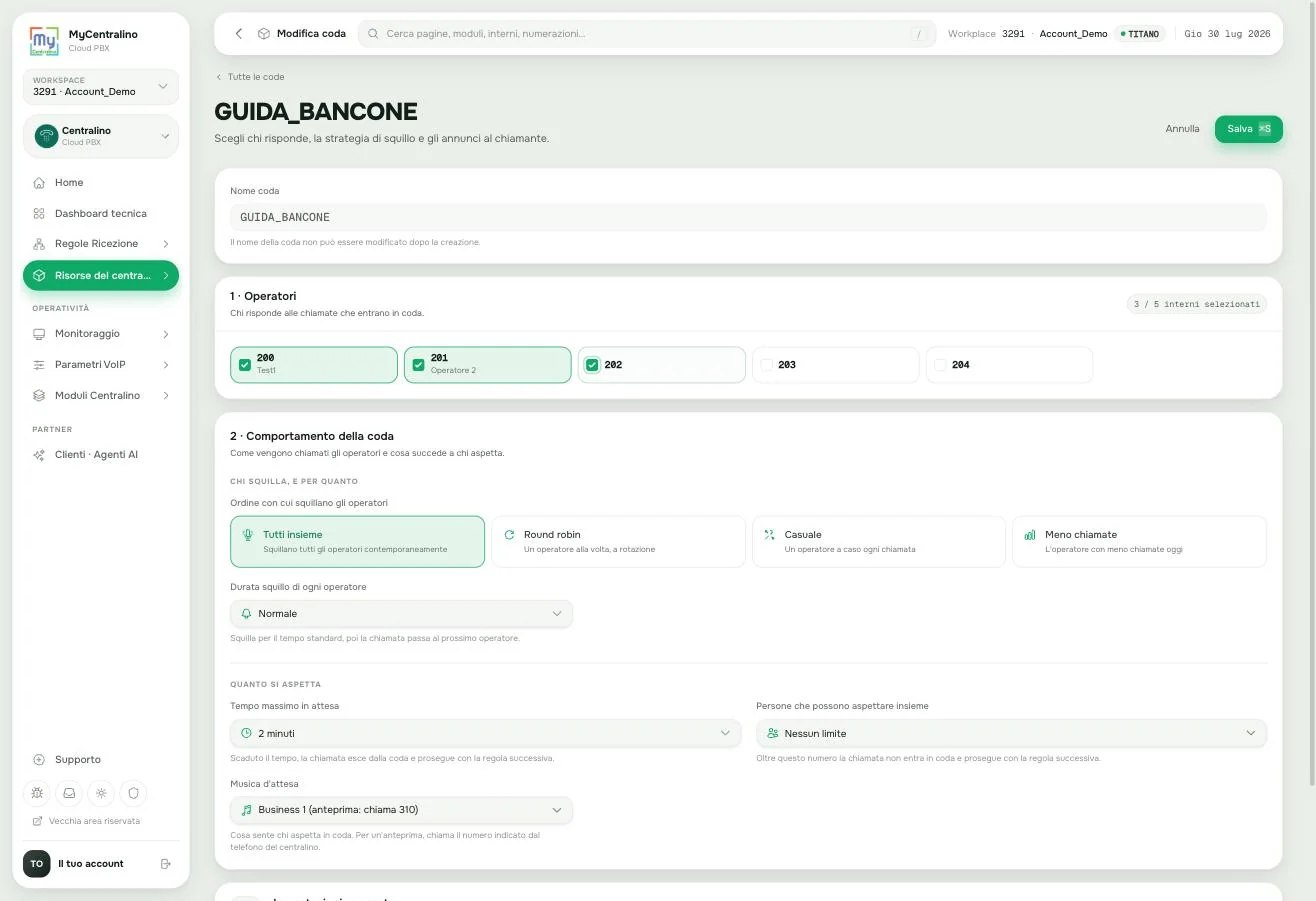
Task: Click the Moduli Centralino layers icon
Action: [x=39, y=396]
